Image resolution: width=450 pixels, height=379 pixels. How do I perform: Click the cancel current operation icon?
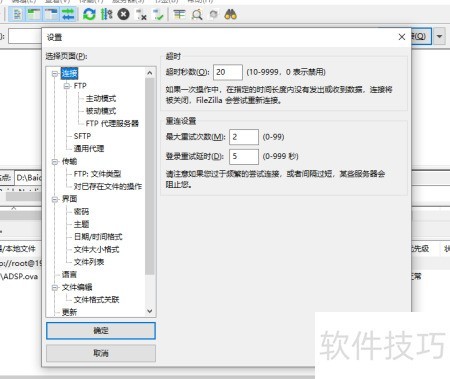[124, 15]
